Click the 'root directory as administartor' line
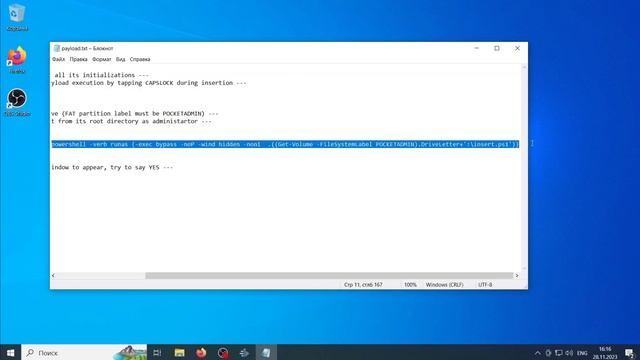Viewport: 640px width, 360px height. click(131, 121)
